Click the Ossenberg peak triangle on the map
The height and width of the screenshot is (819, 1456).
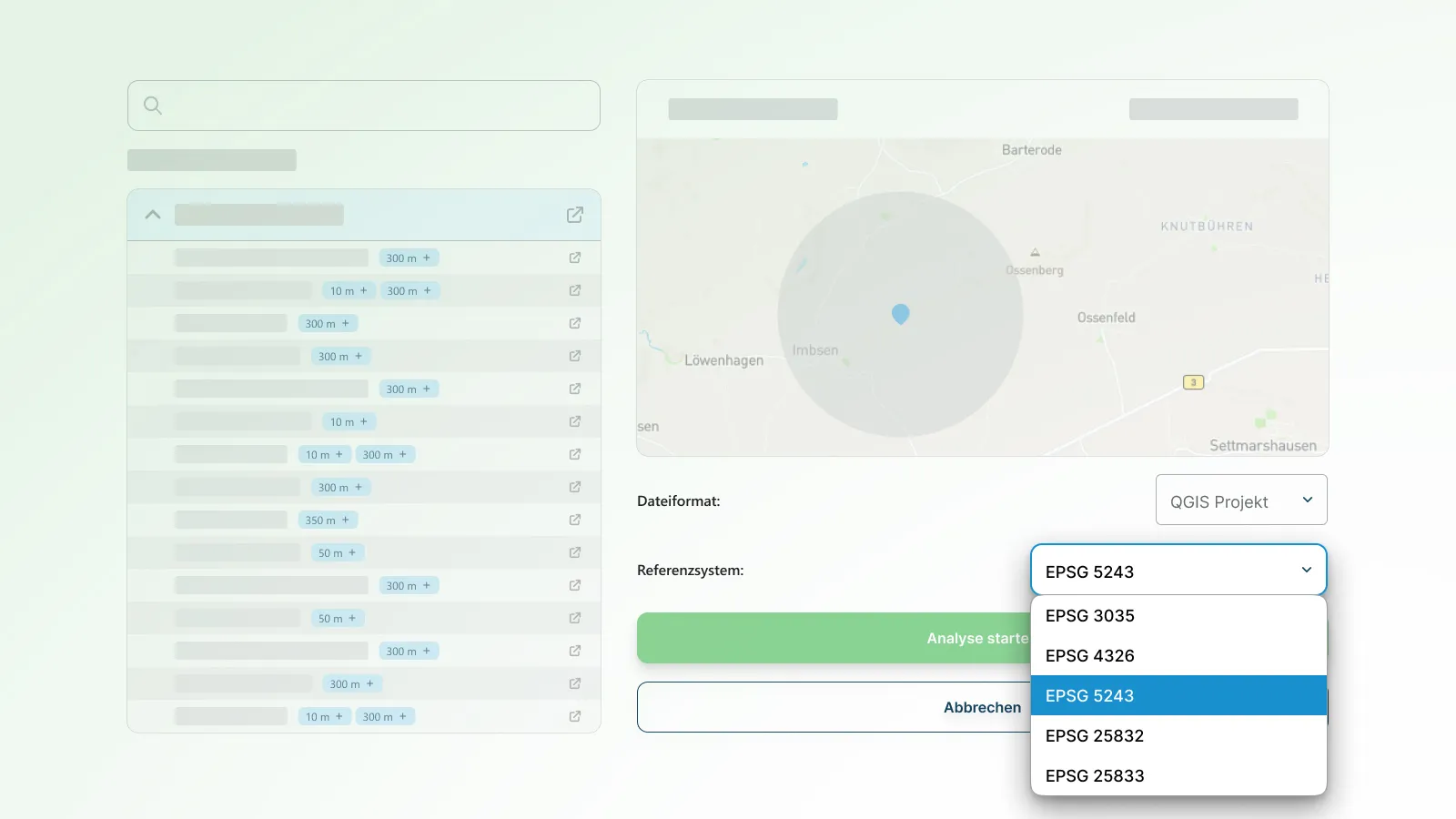[1035, 252]
